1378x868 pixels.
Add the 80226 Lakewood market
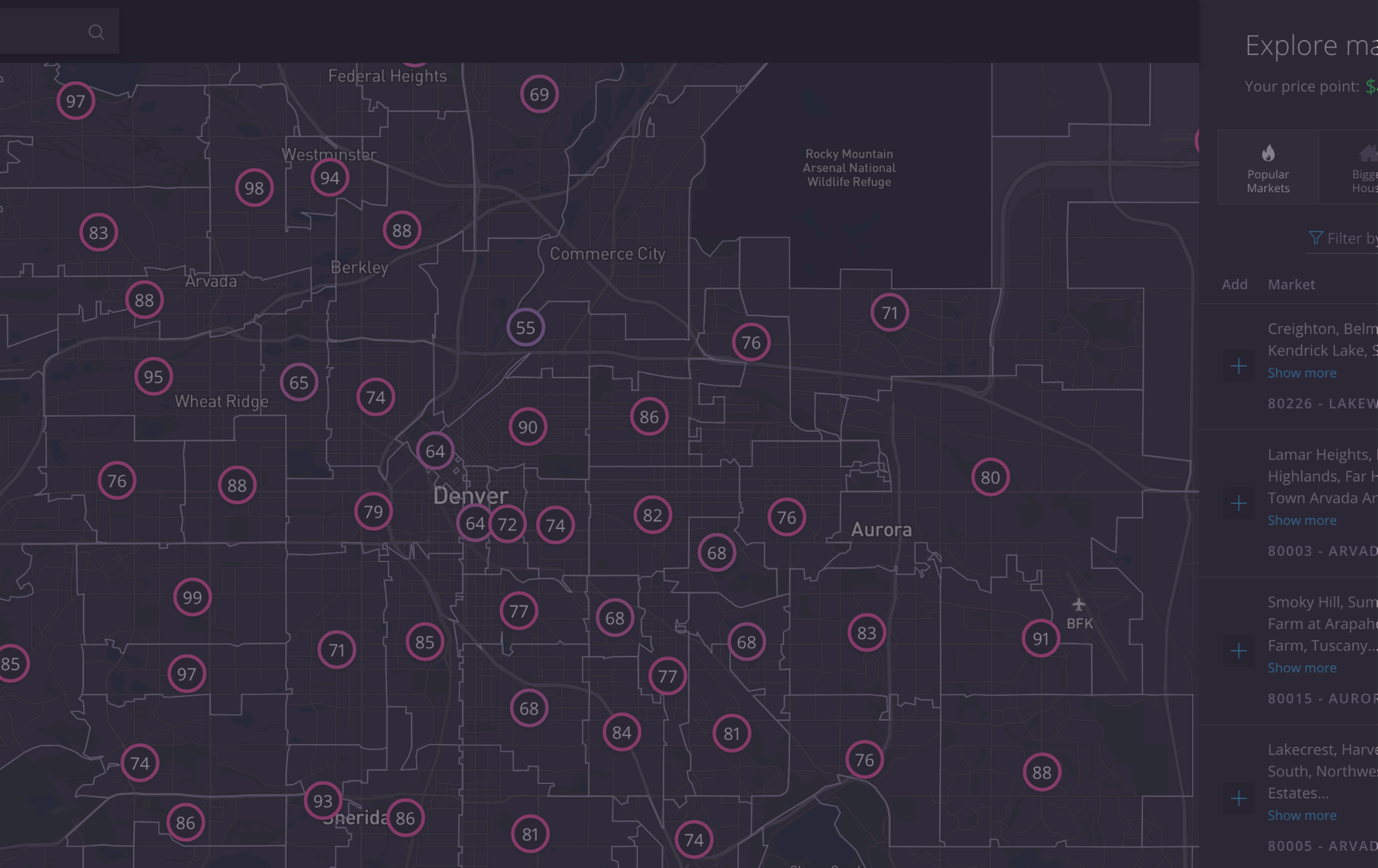click(x=1239, y=366)
